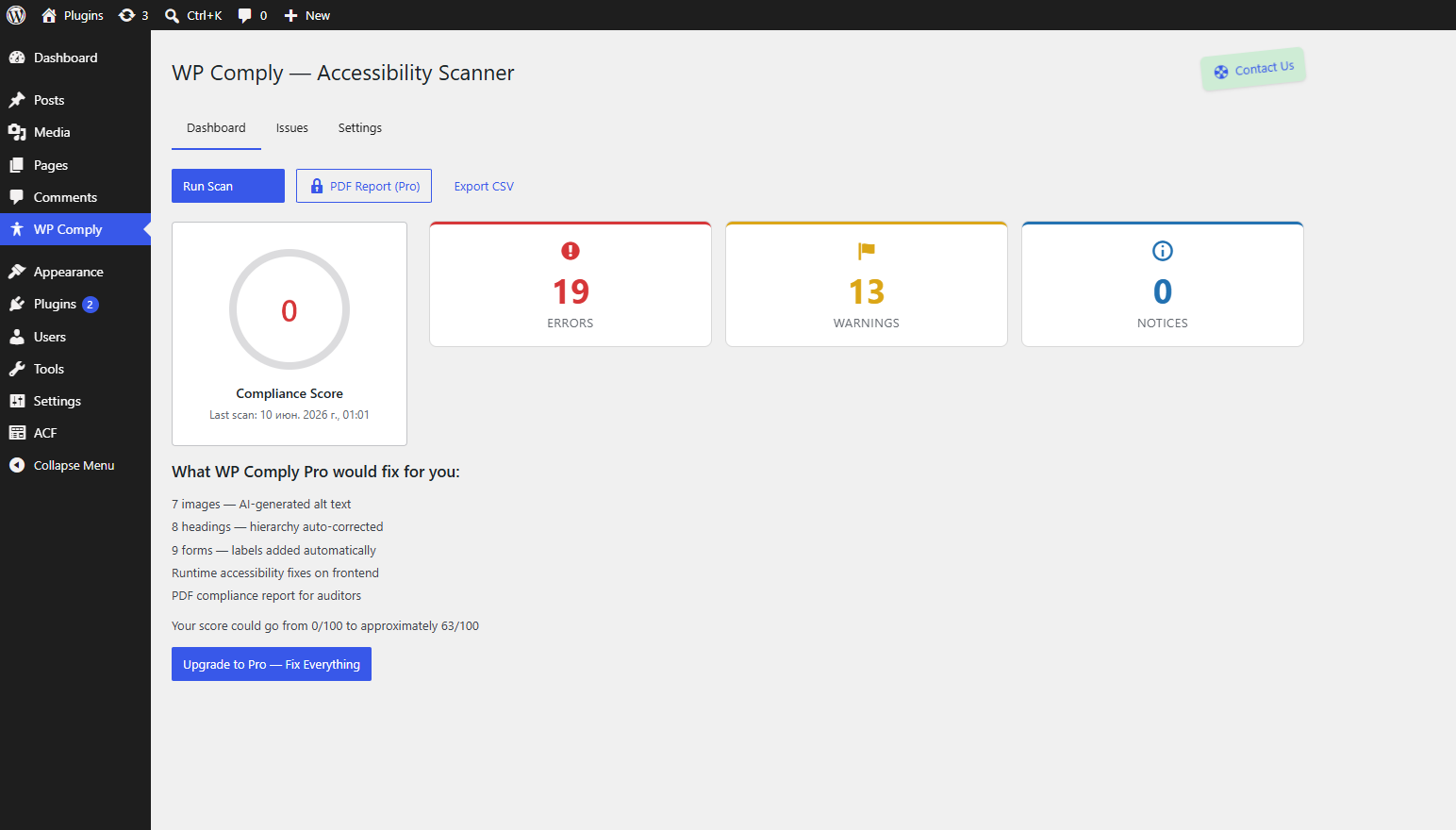This screenshot has height=830, width=1456.
Task: Click the Pages icon in sidebar
Action: (x=17, y=165)
